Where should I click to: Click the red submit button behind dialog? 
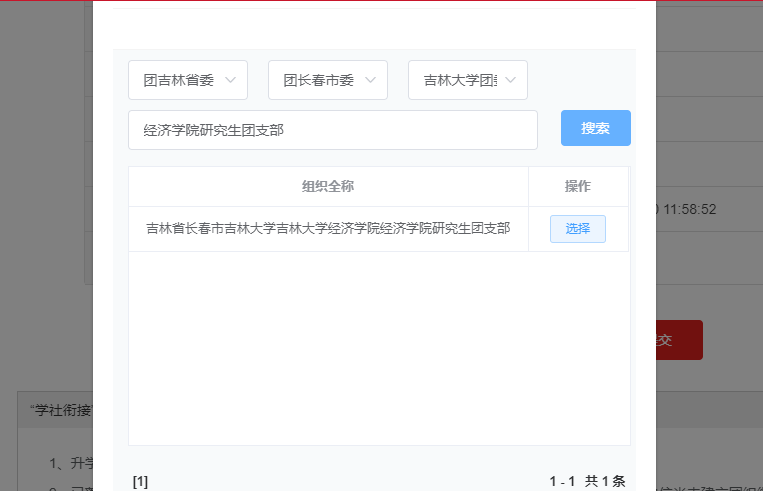[x=680, y=340]
